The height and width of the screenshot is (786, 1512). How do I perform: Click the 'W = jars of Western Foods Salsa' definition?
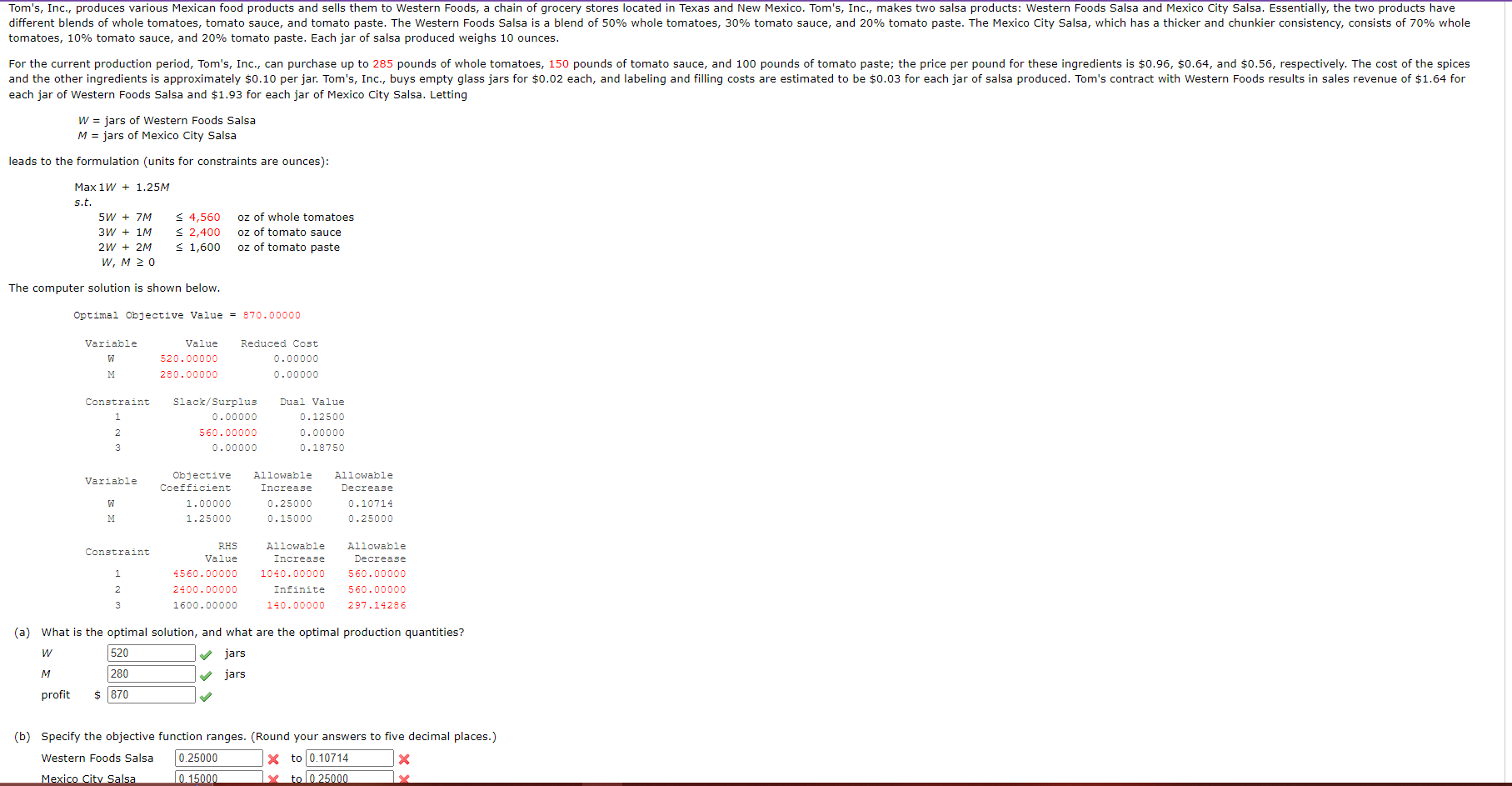[x=167, y=121]
